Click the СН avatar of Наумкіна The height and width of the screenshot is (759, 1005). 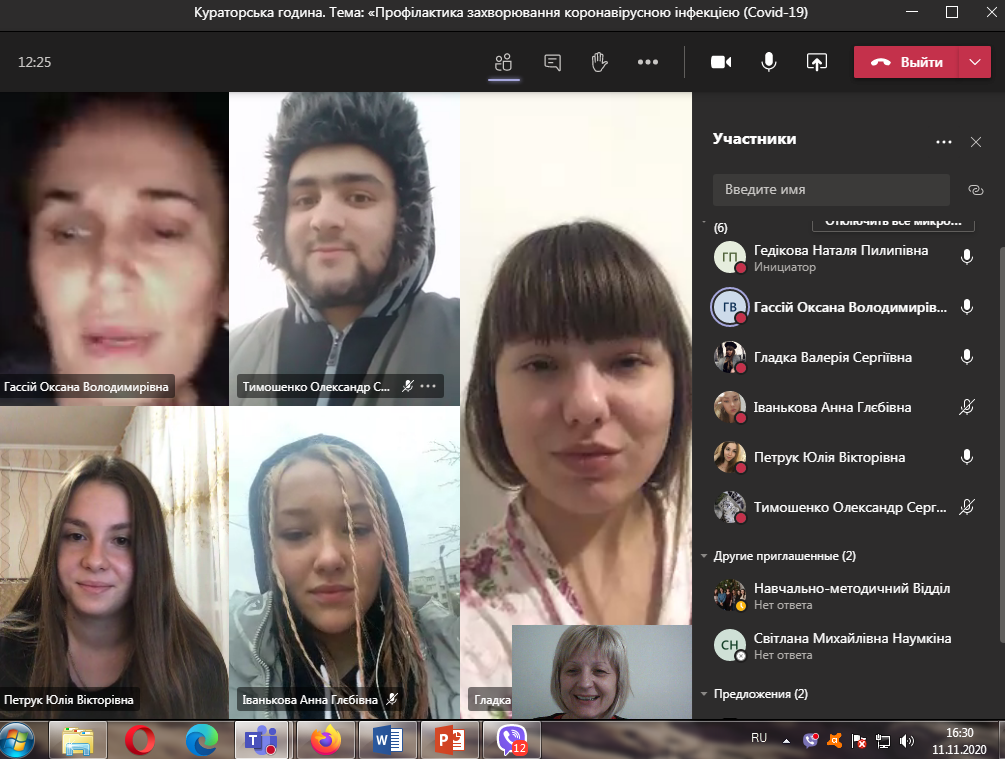730,646
